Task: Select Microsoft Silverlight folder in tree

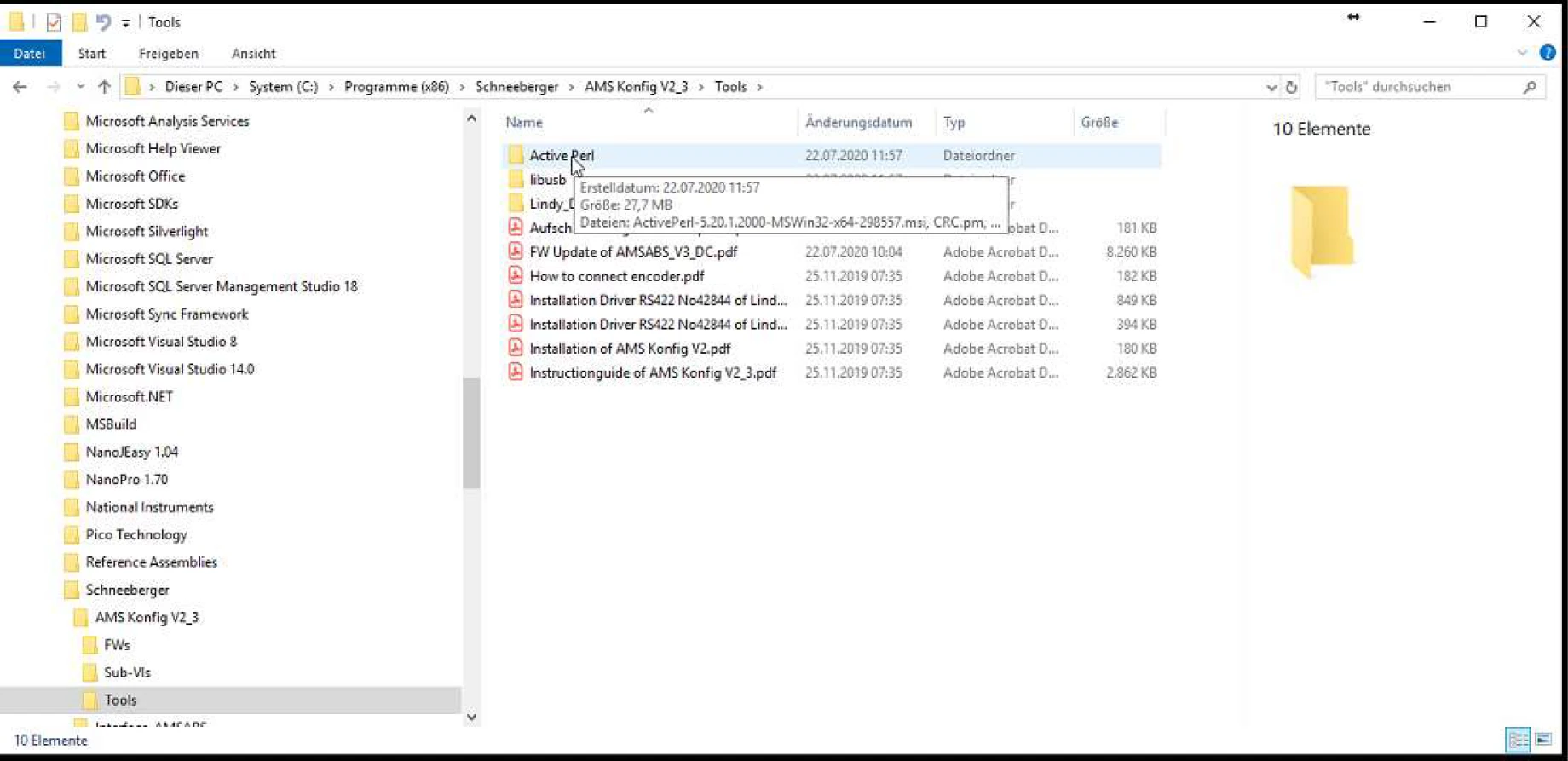Action: click(x=147, y=231)
